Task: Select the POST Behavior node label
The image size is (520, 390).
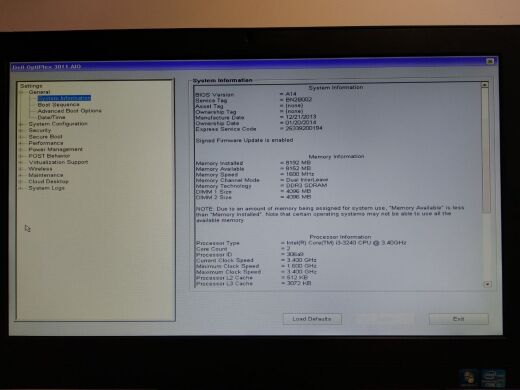Action: (49, 156)
